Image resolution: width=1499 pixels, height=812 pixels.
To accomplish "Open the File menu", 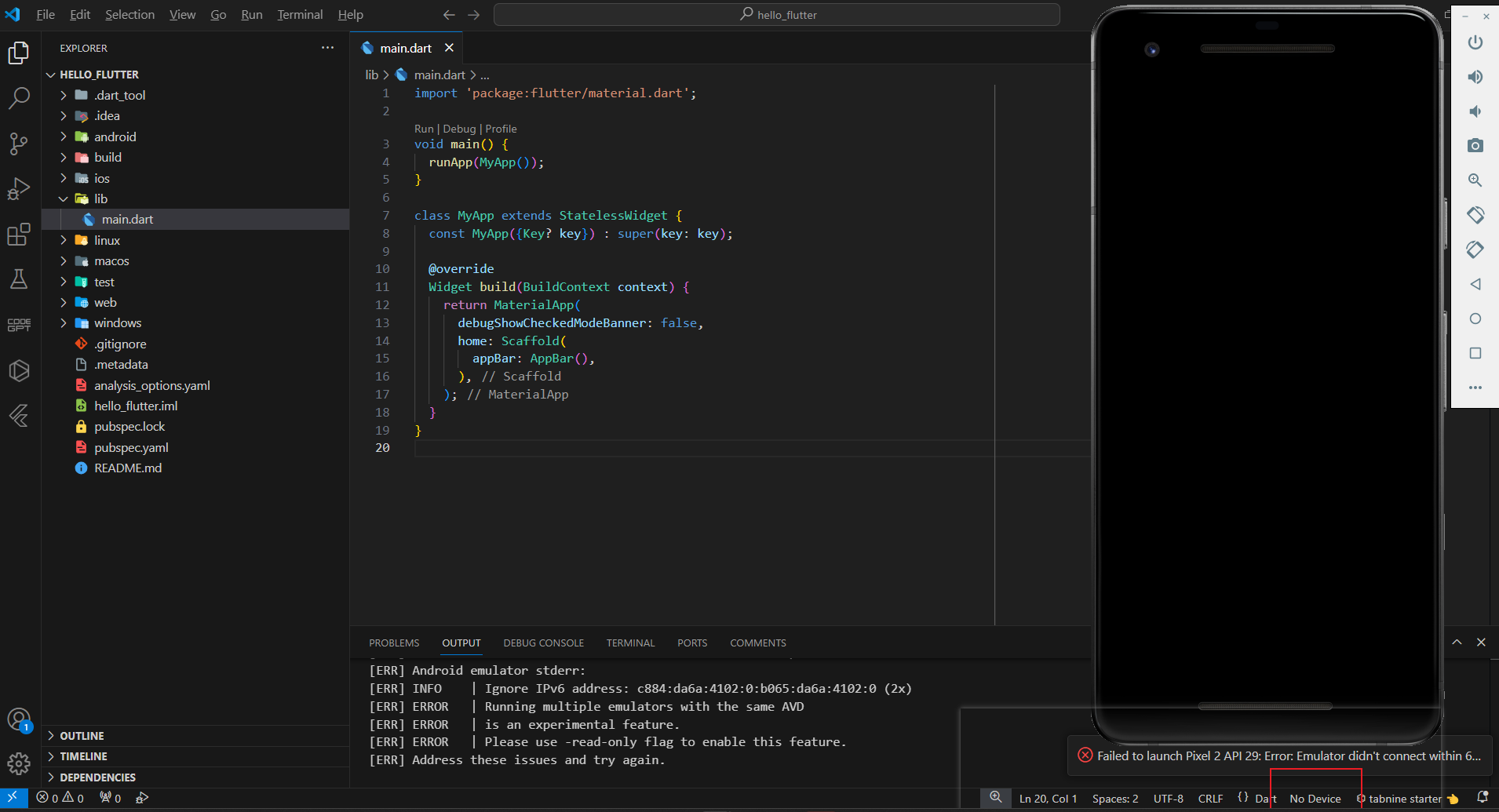I will coord(46,15).
